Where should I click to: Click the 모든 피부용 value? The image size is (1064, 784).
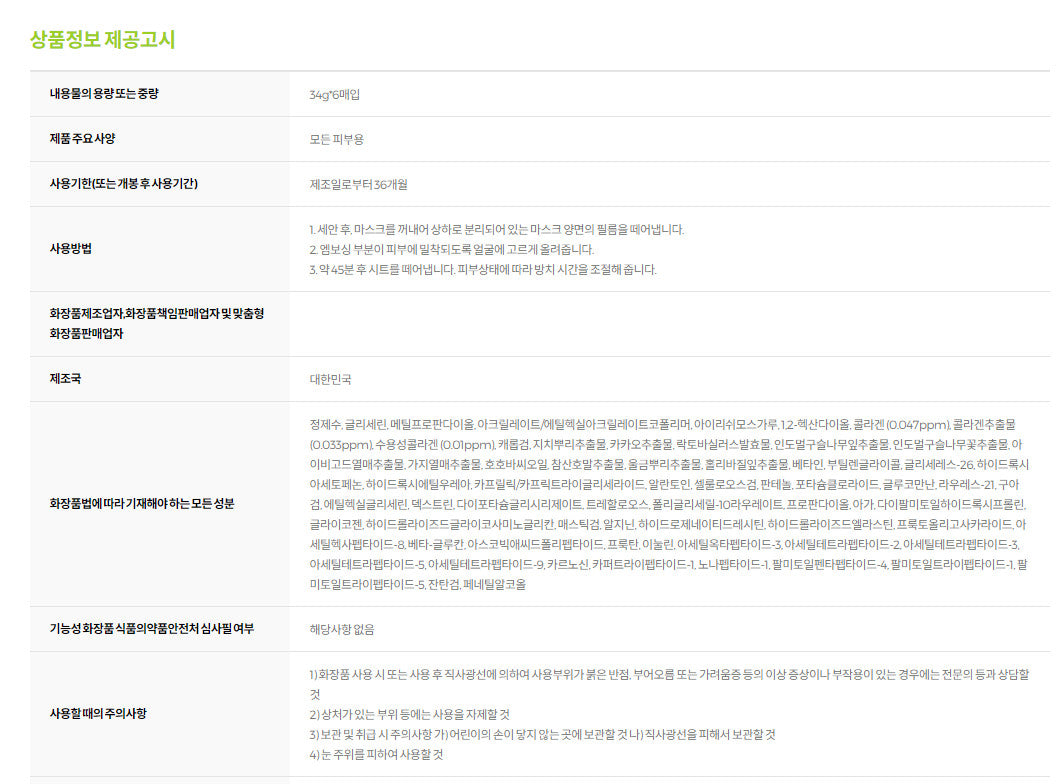[340, 139]
